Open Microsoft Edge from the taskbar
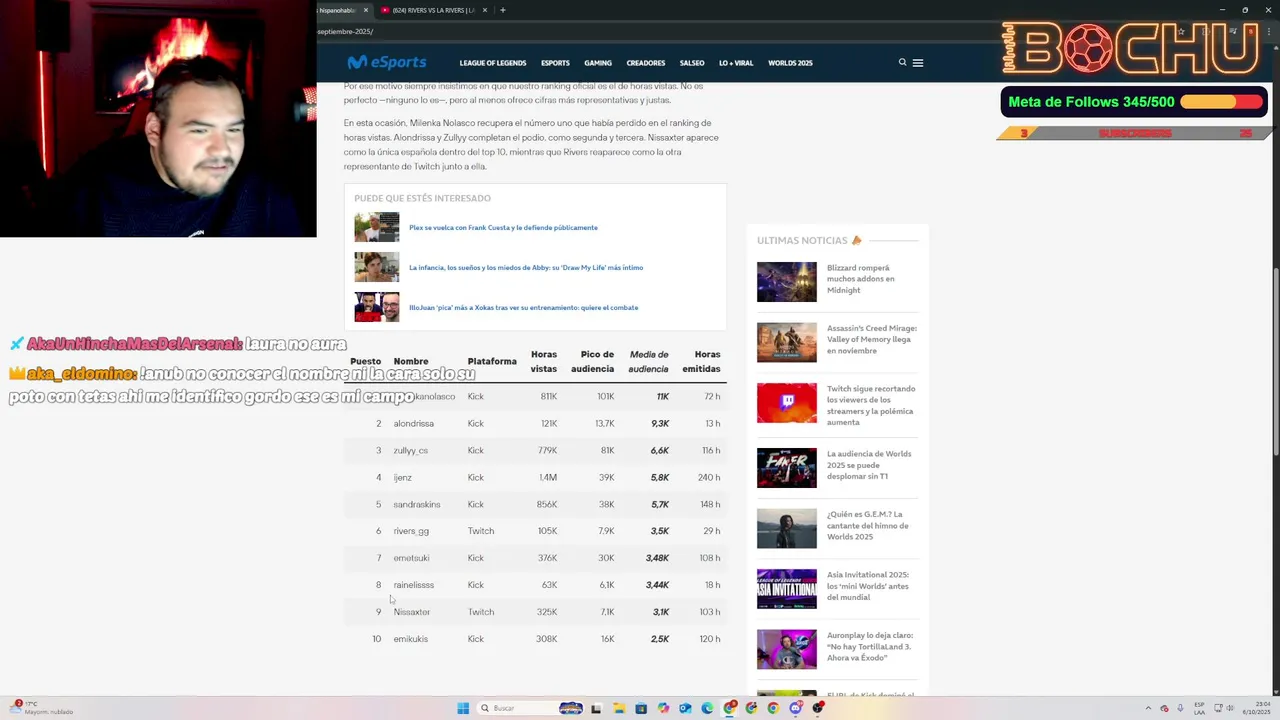 pyautogui.click(x=707, y=708)
